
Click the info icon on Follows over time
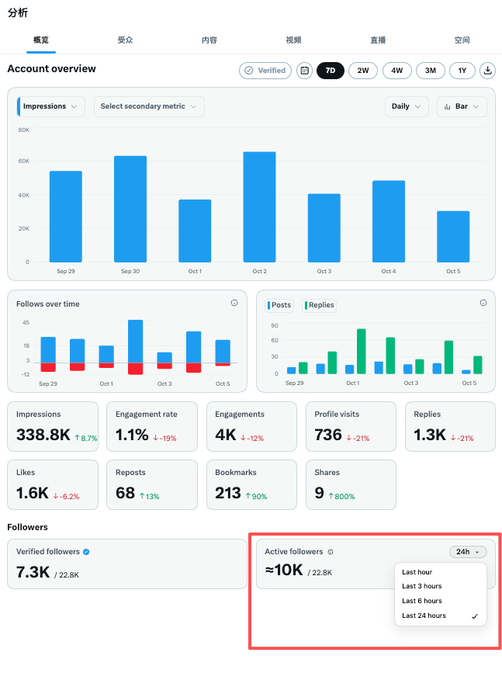[234, 303]
